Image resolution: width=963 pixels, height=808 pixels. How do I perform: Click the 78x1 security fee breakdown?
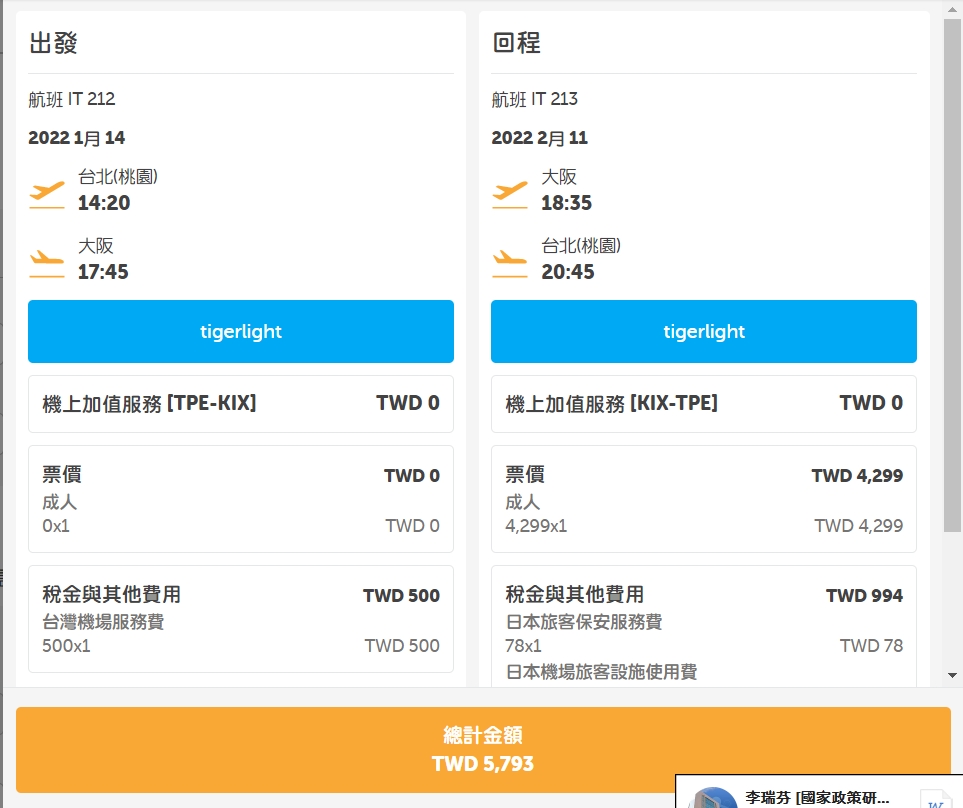523,645
